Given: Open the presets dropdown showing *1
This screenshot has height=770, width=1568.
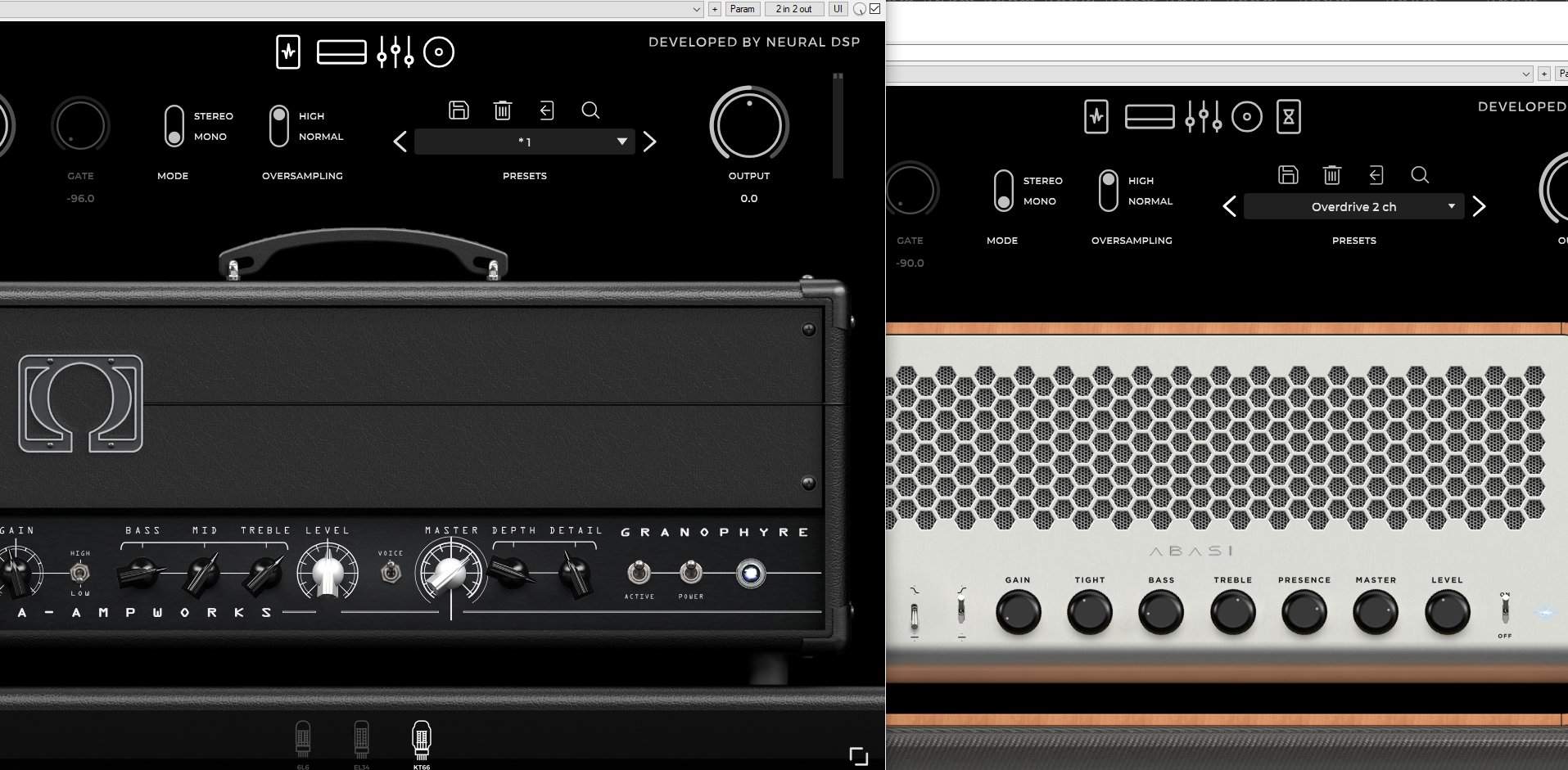Looking at the screenshot, I should (525, 142).
